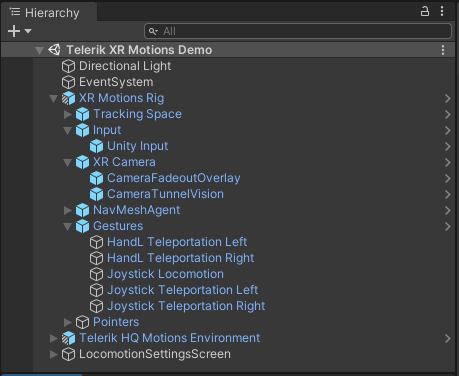Click the CameraFadeoutOverlay cube icon
This screenshot has width=459, height=376.
[x=96, y=178]
